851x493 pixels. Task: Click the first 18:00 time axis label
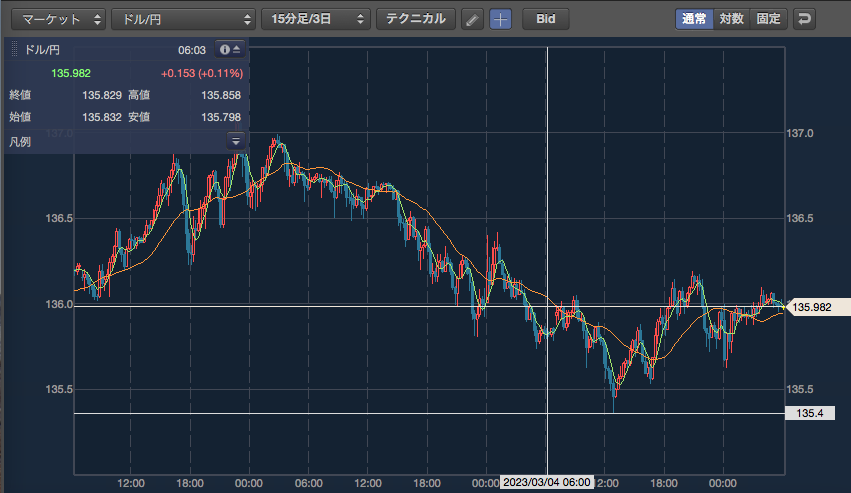190,483
